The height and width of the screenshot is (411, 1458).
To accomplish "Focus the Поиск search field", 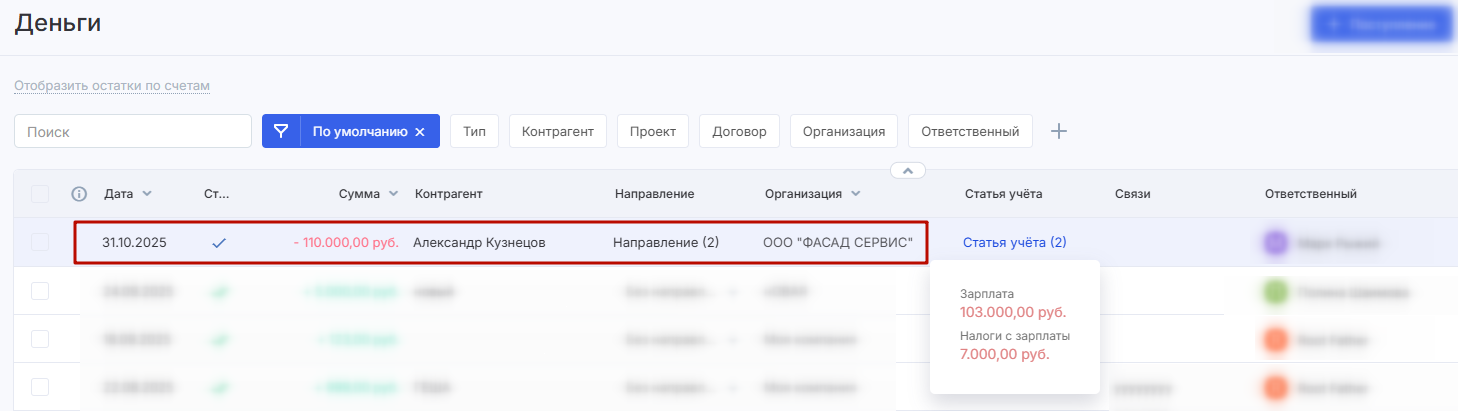I will [x=133, y=131].
